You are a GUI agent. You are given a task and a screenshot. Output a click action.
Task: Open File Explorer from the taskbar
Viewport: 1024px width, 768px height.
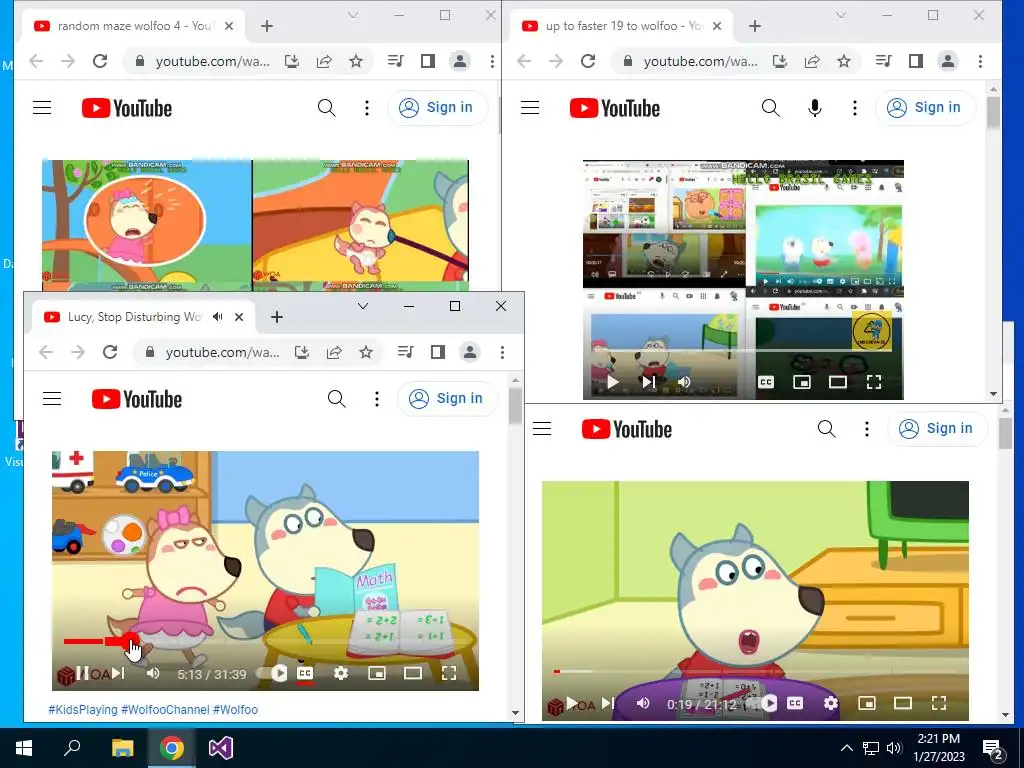click(x=122, y=748)
